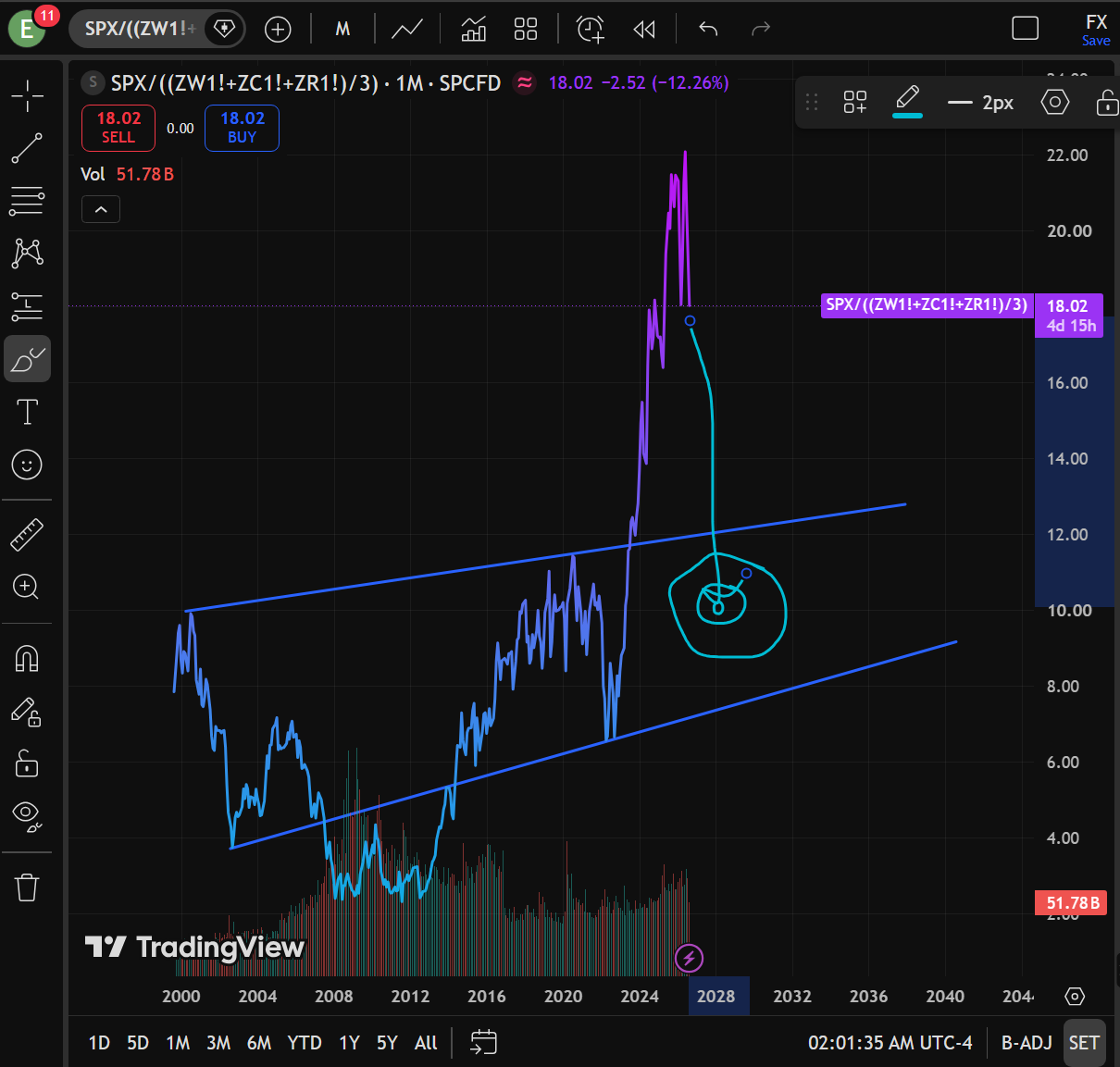Open the go to date calendar
The height and width of the screenshot is (1067, 1120).
483,1043
